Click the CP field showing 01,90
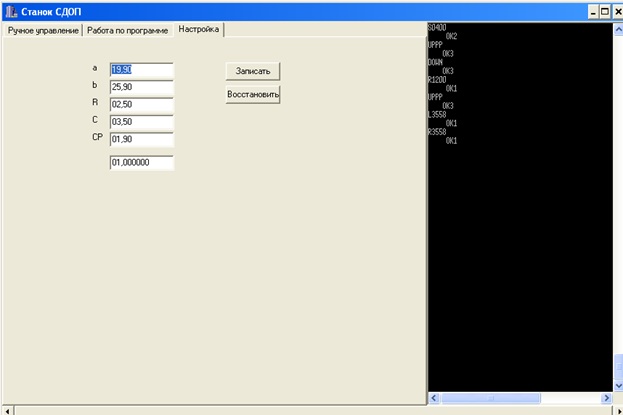 click(142, 140)
